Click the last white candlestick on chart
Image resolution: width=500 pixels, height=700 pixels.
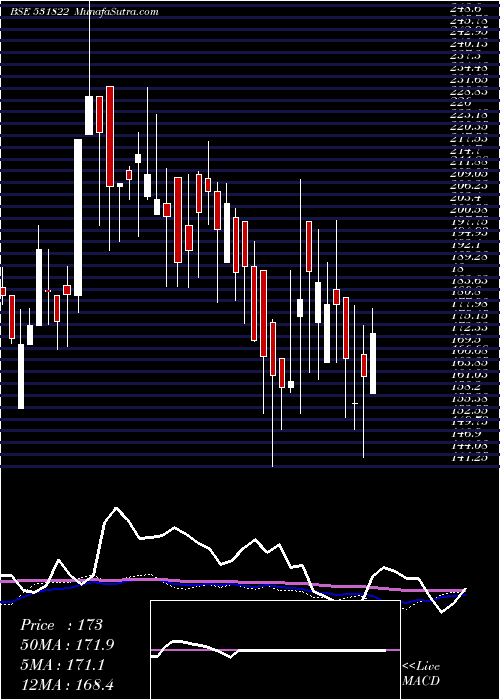pos(373,363)
